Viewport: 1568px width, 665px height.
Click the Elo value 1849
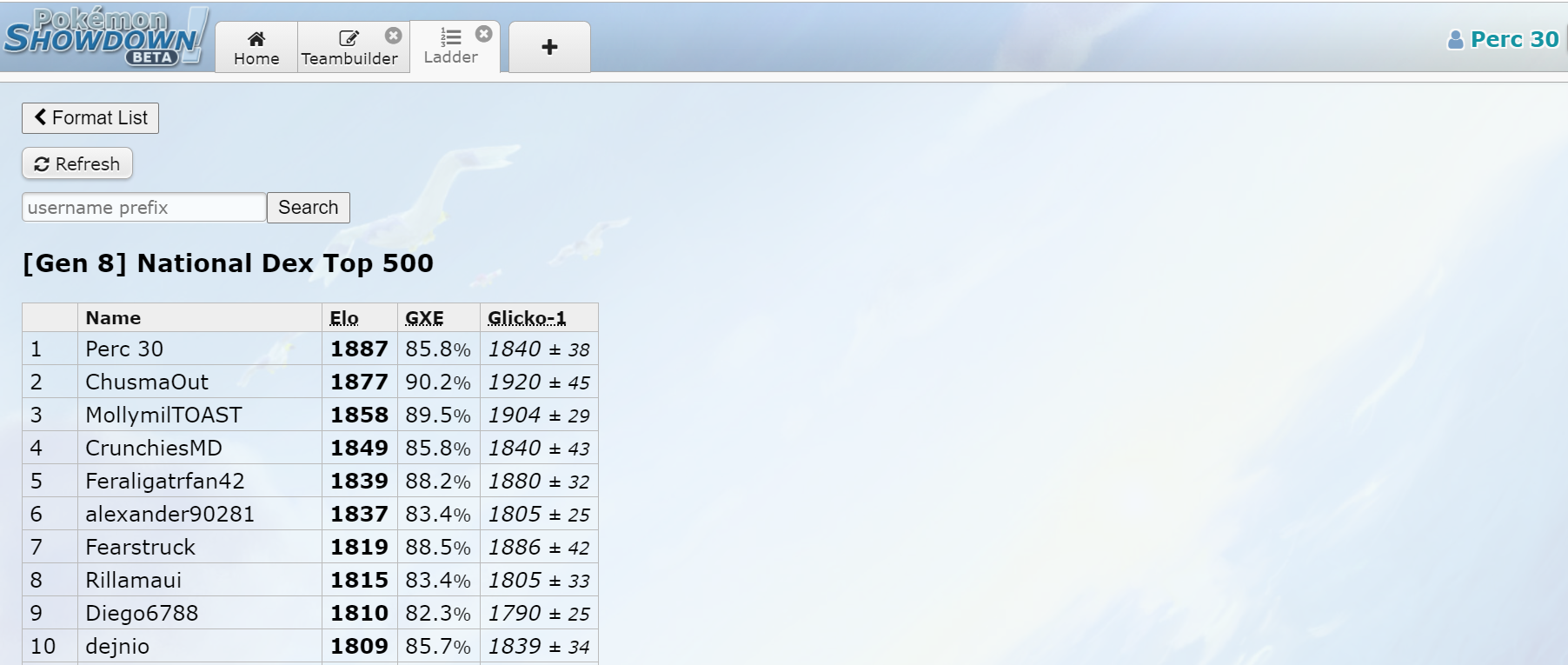(359, 449)
